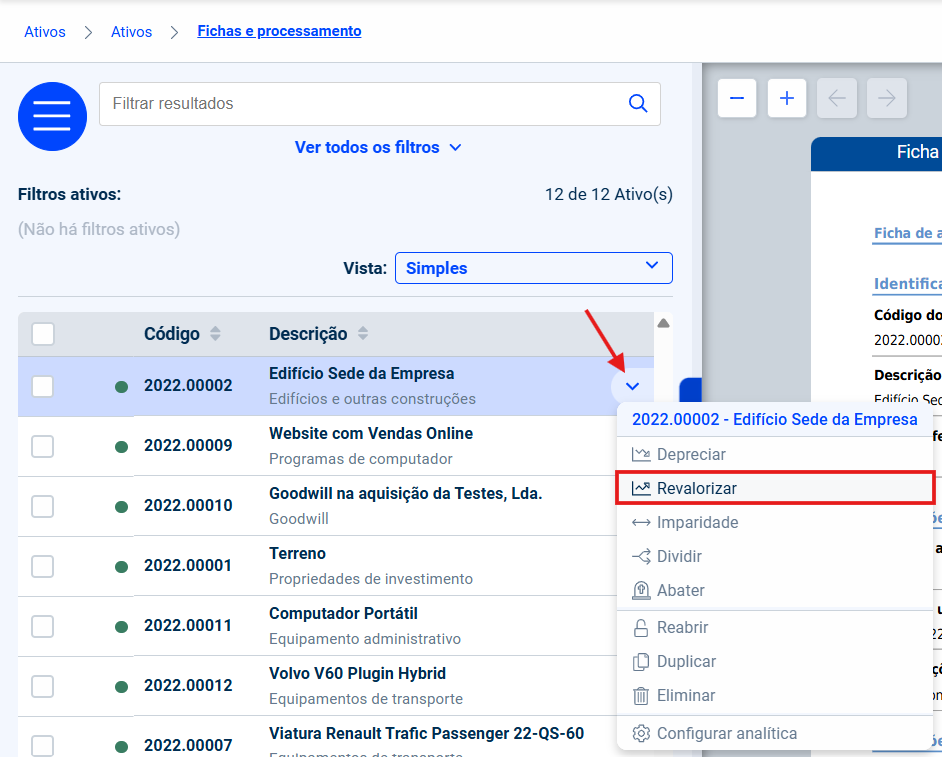This screenshot has width=942, height=757.
Task: Click the magnifier search icon
Action: pyautogui.click(x=637, y=103)
